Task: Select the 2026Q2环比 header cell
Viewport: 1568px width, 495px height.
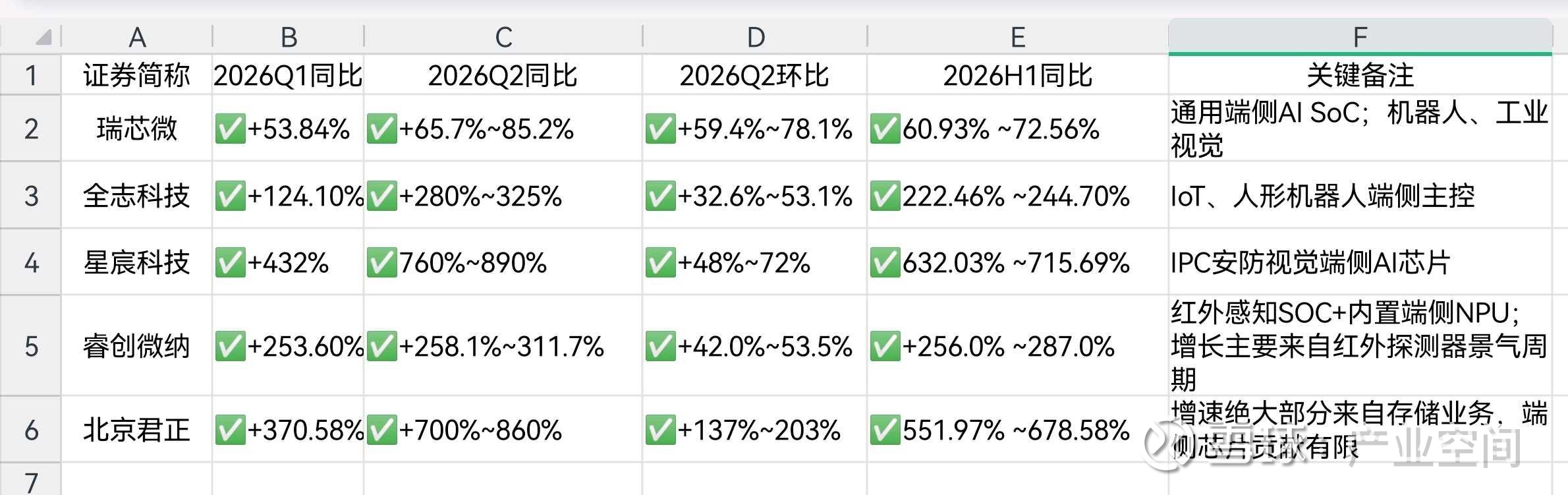Action: click(x=754, y=75)
